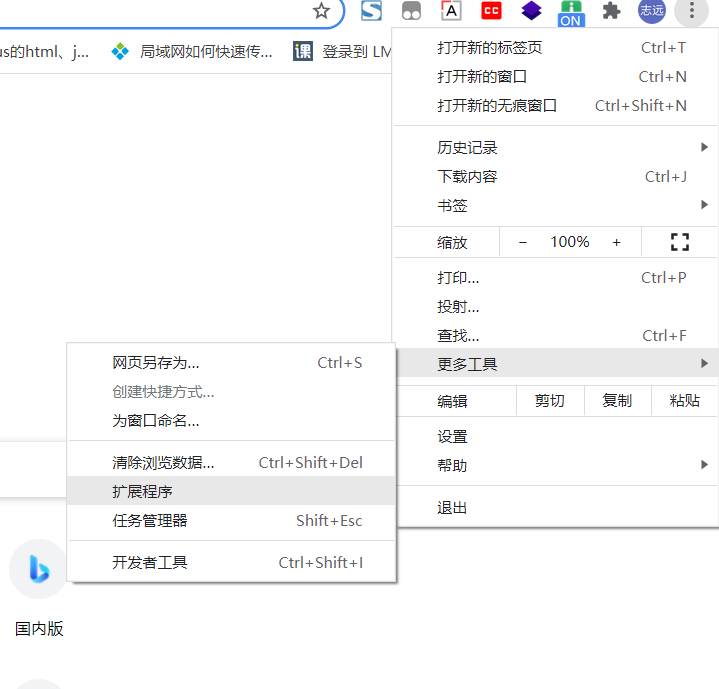Toggle fullscreen mode icon in zoom row
The width and height of the screenshot is (719, 689).
point(680,242)
